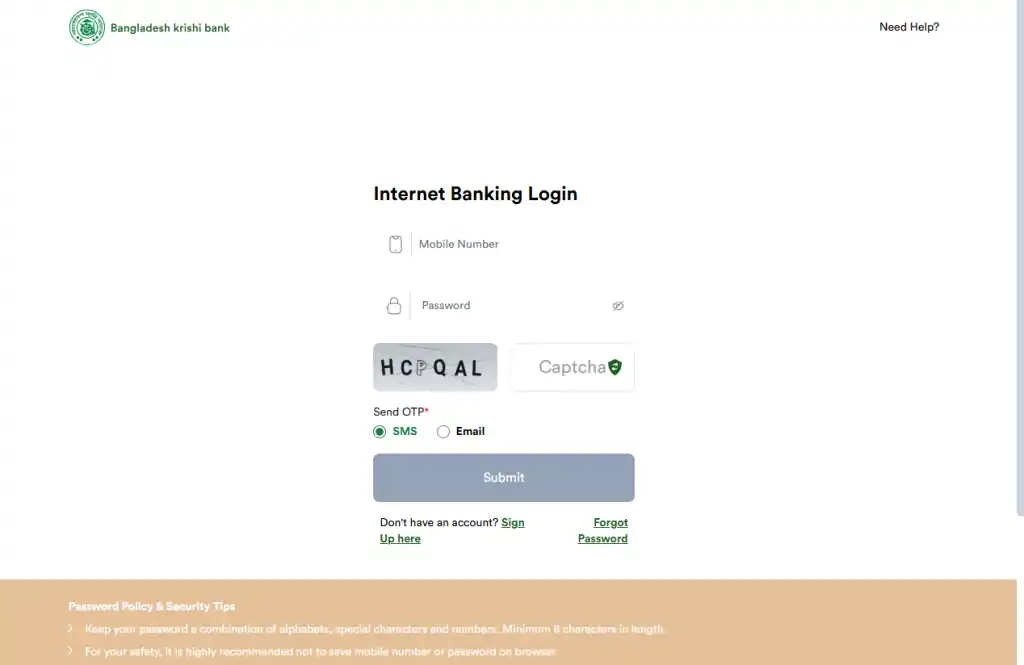Click the HCPQAL captcha image
The image size is (1024, 665).
(435, 367)
